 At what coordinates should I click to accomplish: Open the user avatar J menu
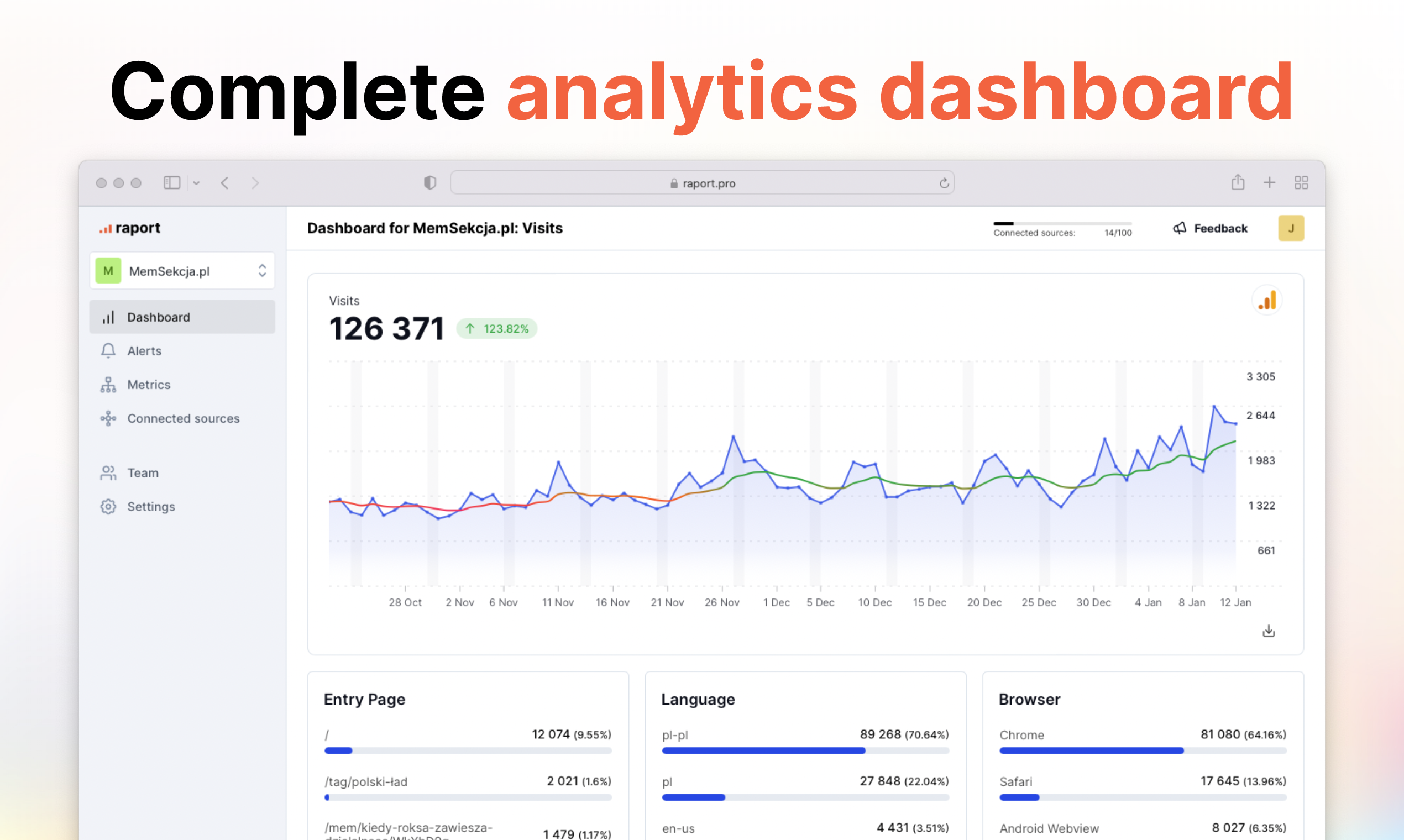click(1290, 228)
